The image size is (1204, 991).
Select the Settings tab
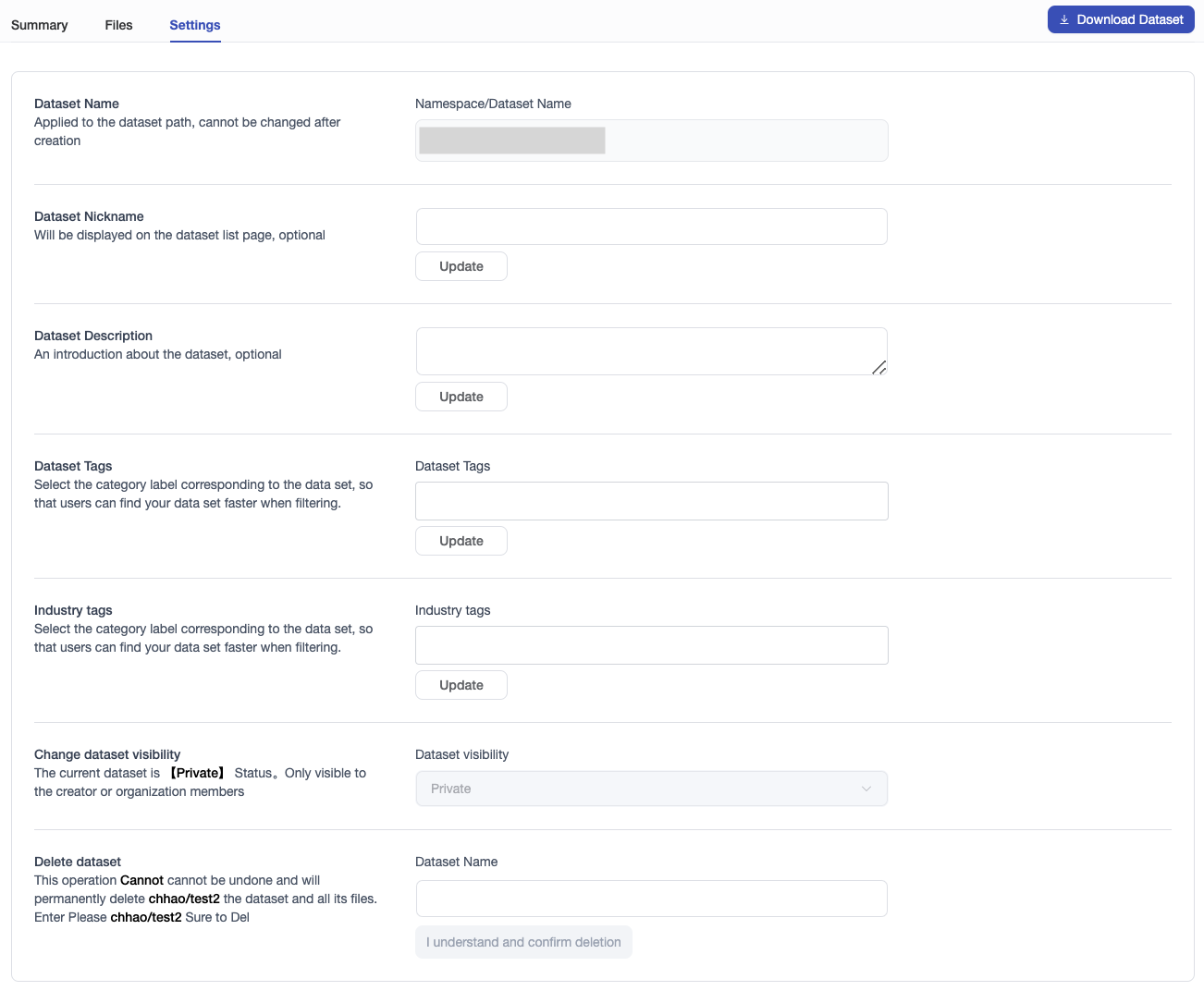195,25
